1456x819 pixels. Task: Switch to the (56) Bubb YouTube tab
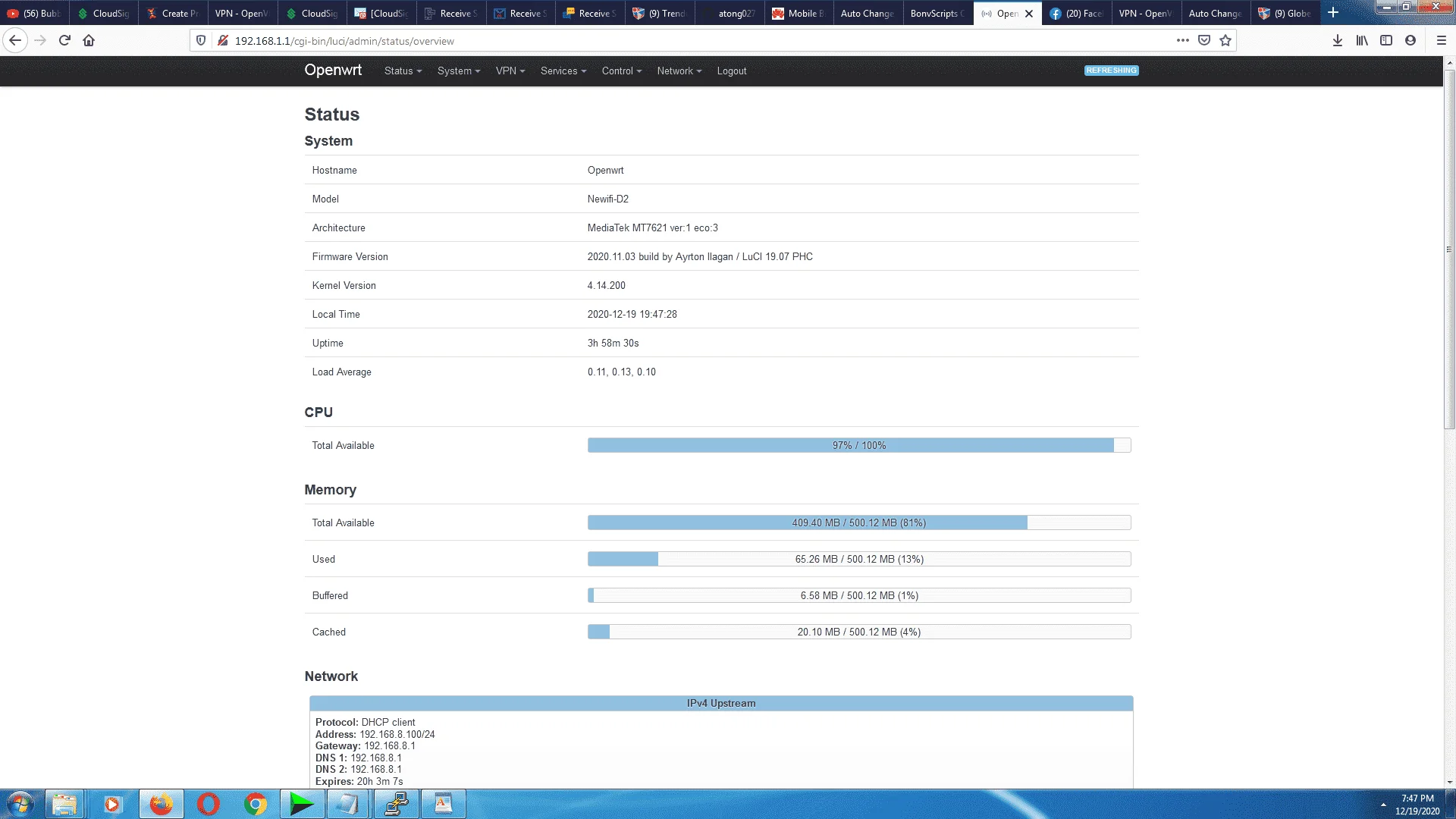coord(35,14)
